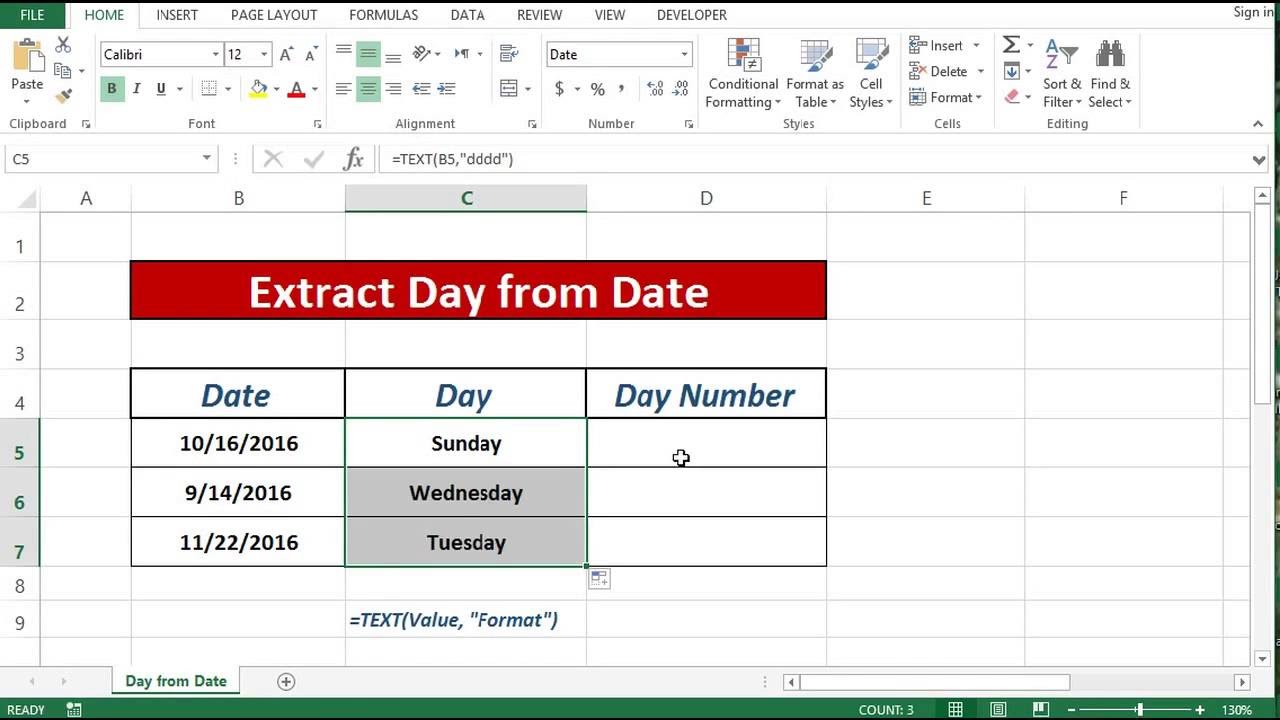Switch to the FORMULAS tab
Screen dimensions: 1280x720
tap(384, 15)
